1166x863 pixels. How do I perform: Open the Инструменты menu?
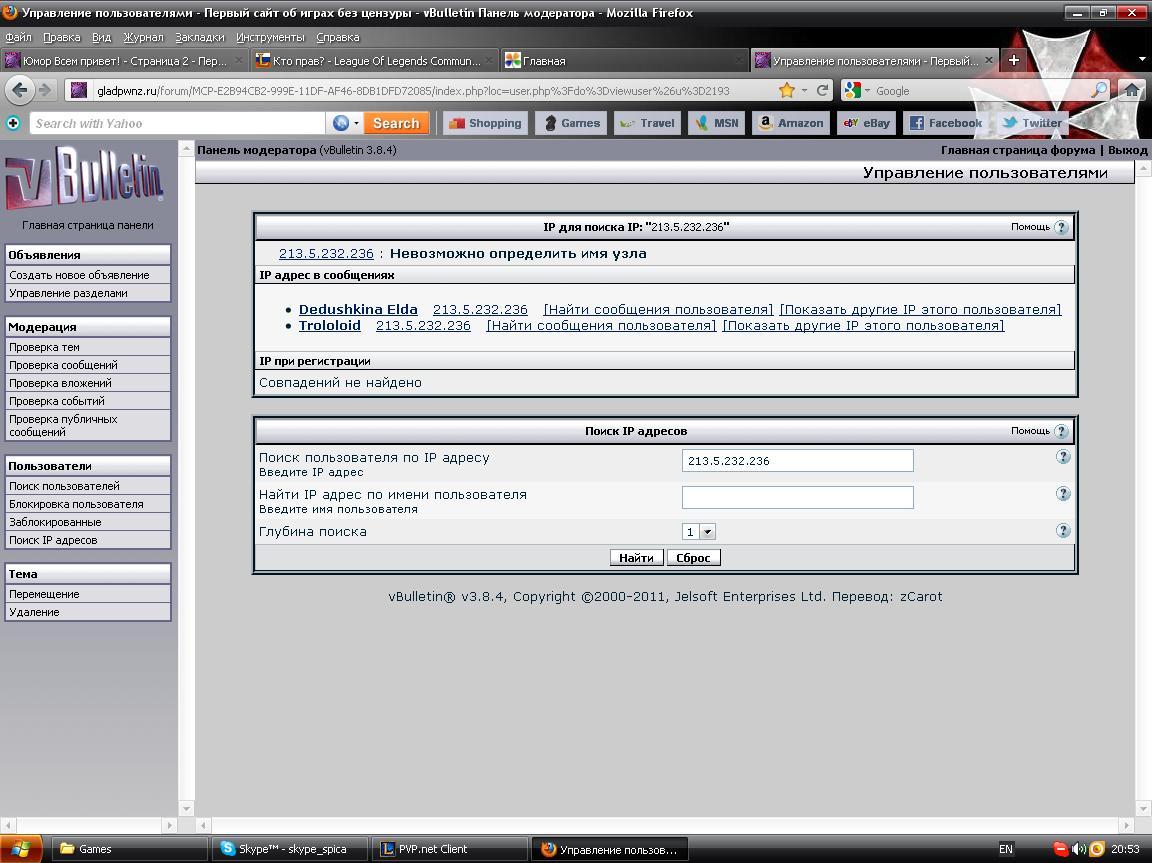tap(270, 37)
